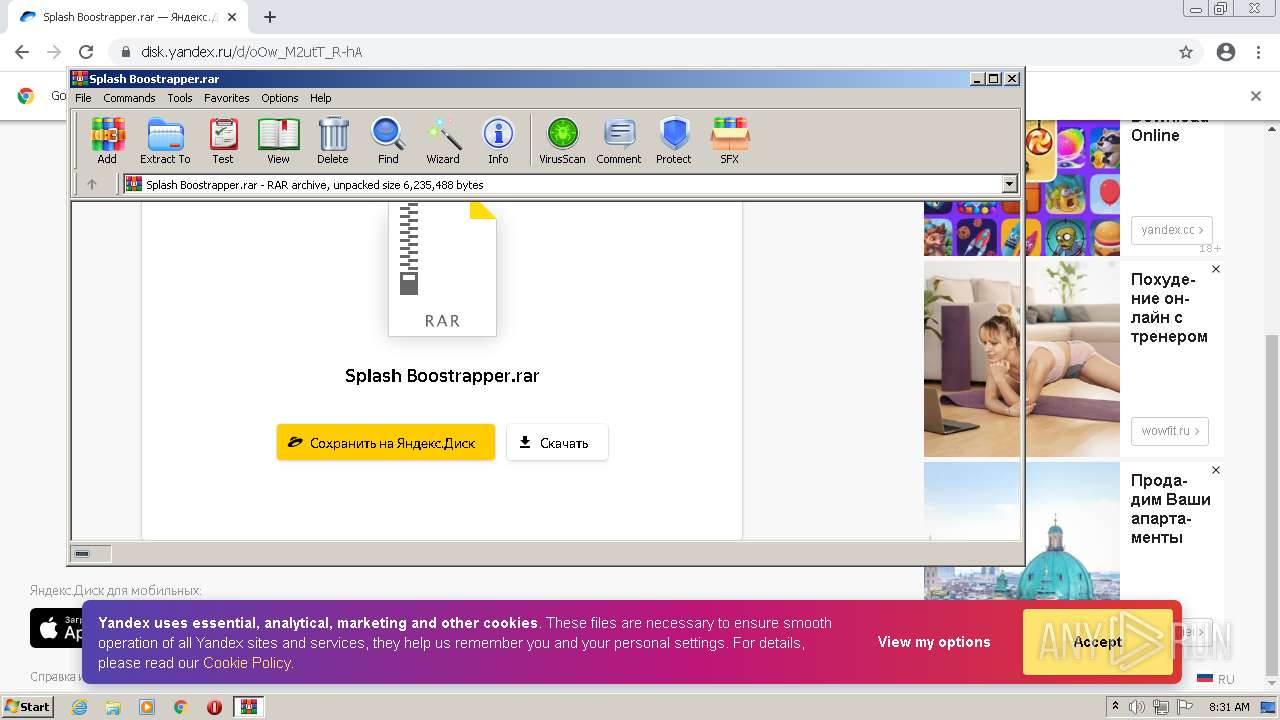Close the apartments sale ad
This screenshot has width=1280, height=720.
tap(1216, 470)
